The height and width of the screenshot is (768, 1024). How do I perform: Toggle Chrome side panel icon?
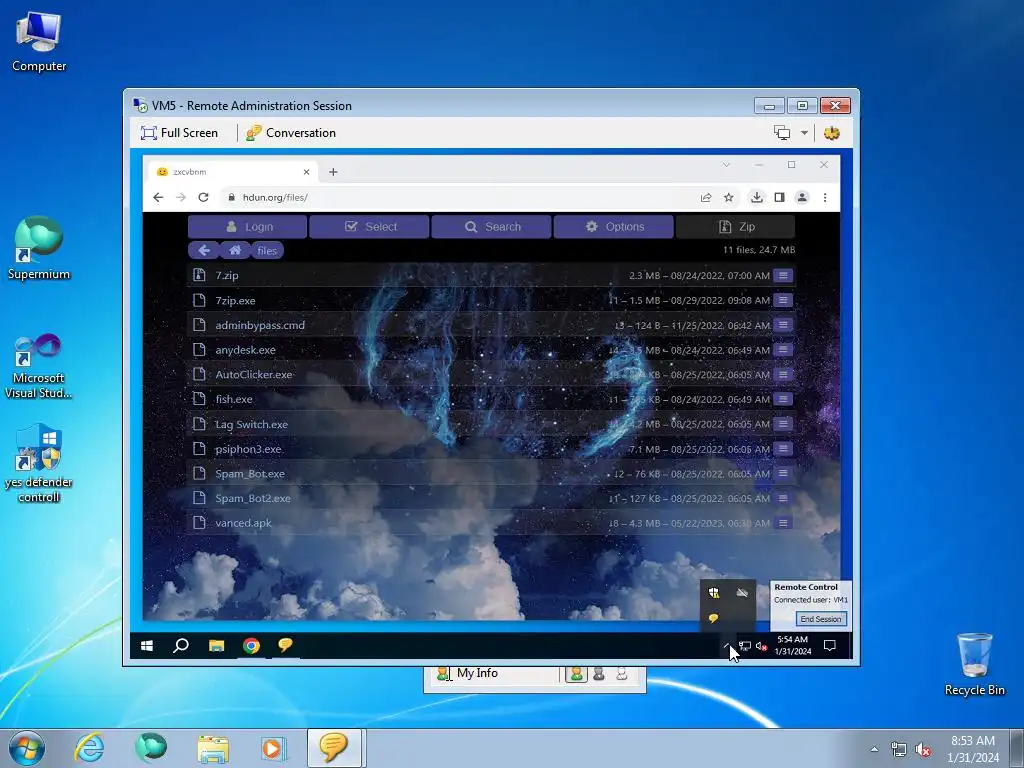[x=780, y=197]
